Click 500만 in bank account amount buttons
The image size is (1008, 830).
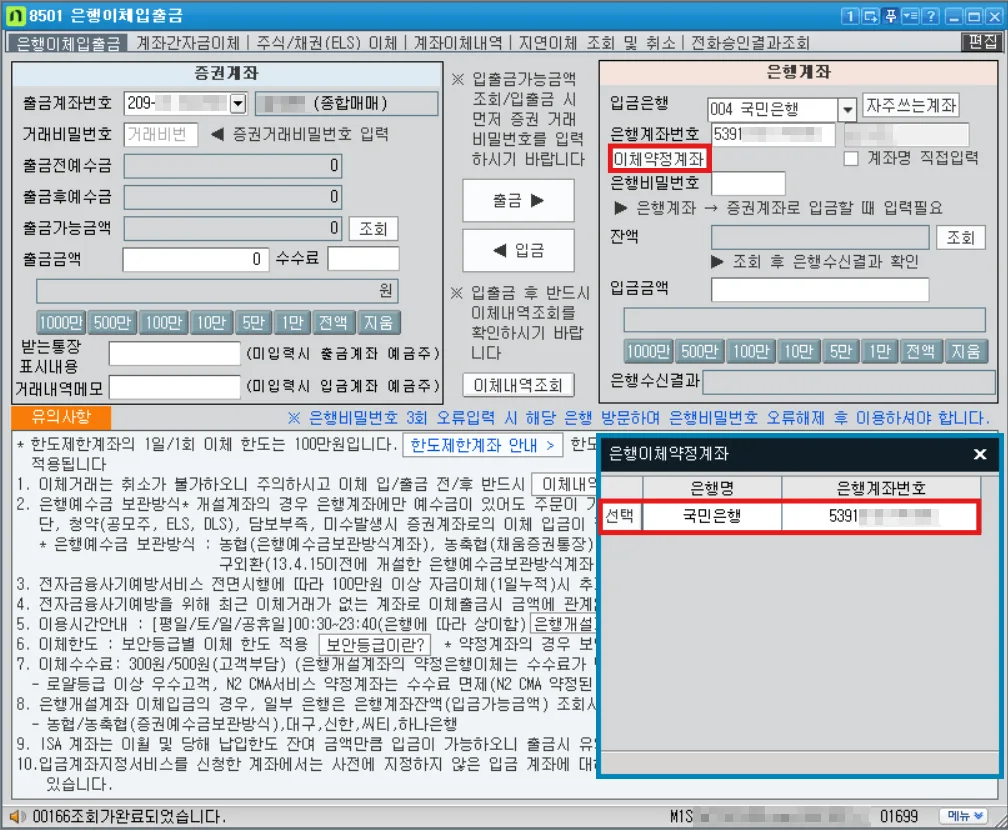699,351
